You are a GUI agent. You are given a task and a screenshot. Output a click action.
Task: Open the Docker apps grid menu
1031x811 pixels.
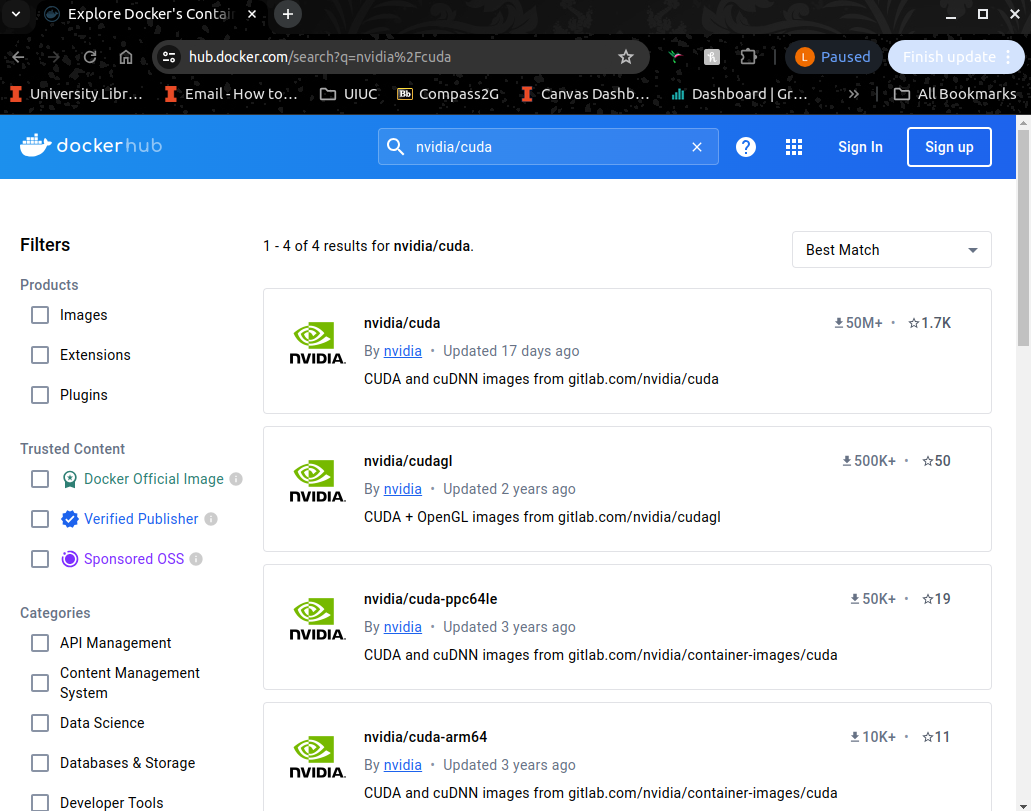[x=794, y=147]
